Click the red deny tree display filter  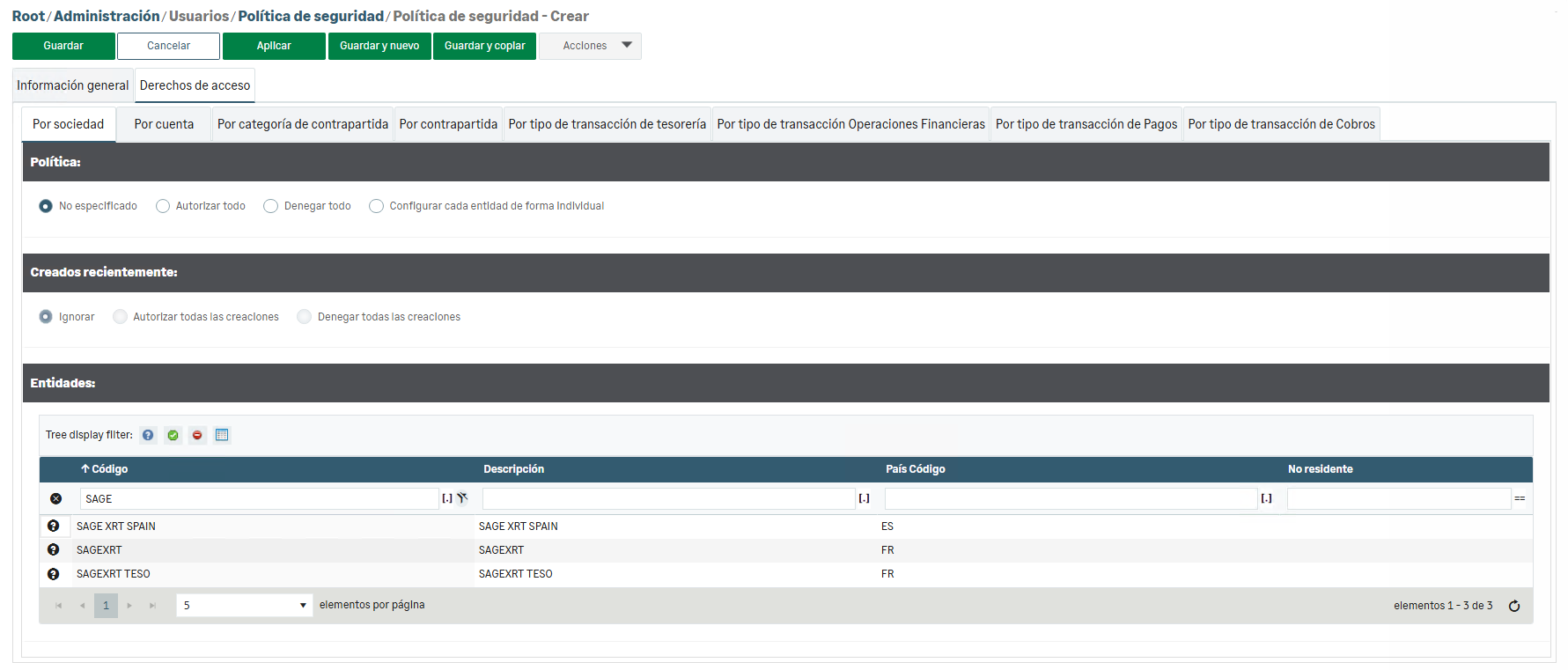[x=197, y=435]
